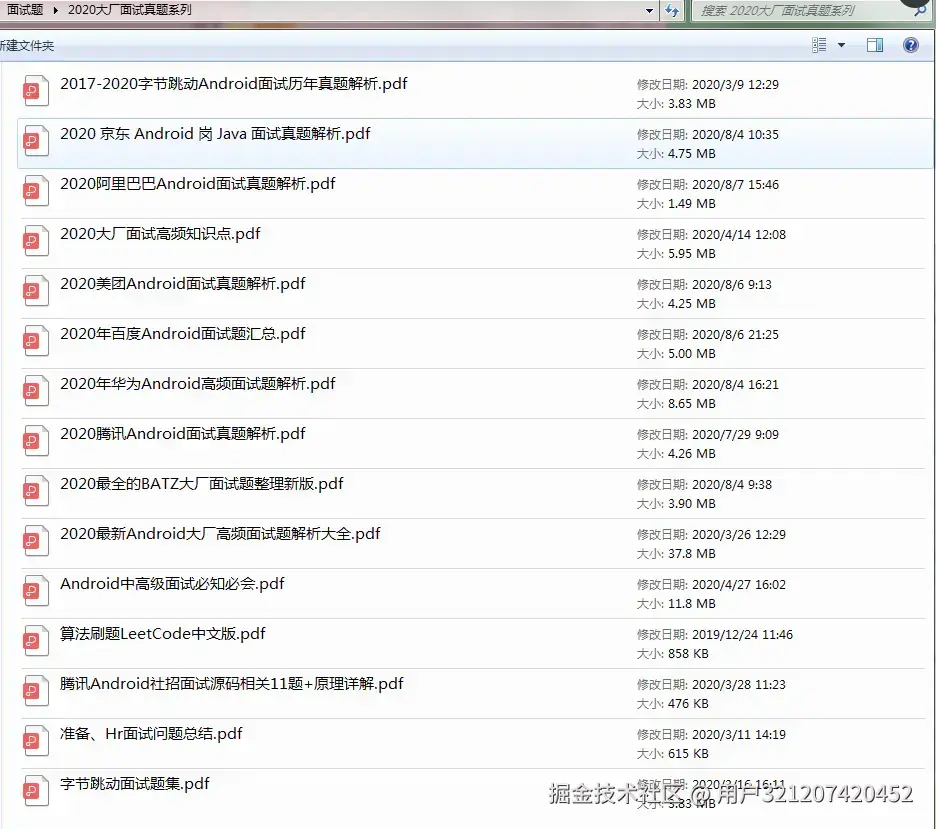Toggle the preview pane icon
The image size is (936, 829).
[875, 45]
